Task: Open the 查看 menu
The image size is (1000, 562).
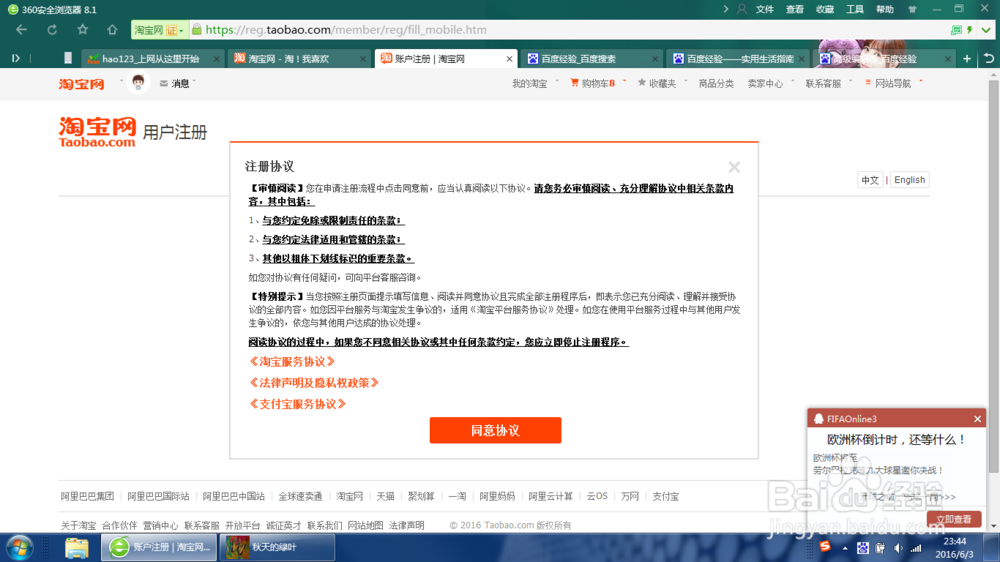Action: click(795, 9)
